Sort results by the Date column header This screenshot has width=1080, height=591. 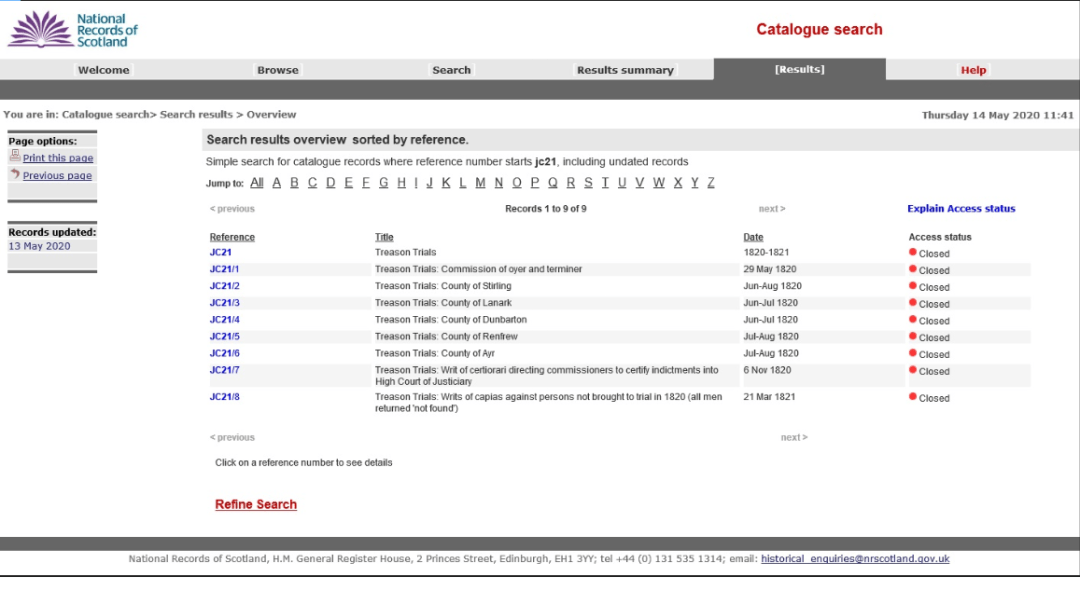pyautogui.click(x=753, y=237)
